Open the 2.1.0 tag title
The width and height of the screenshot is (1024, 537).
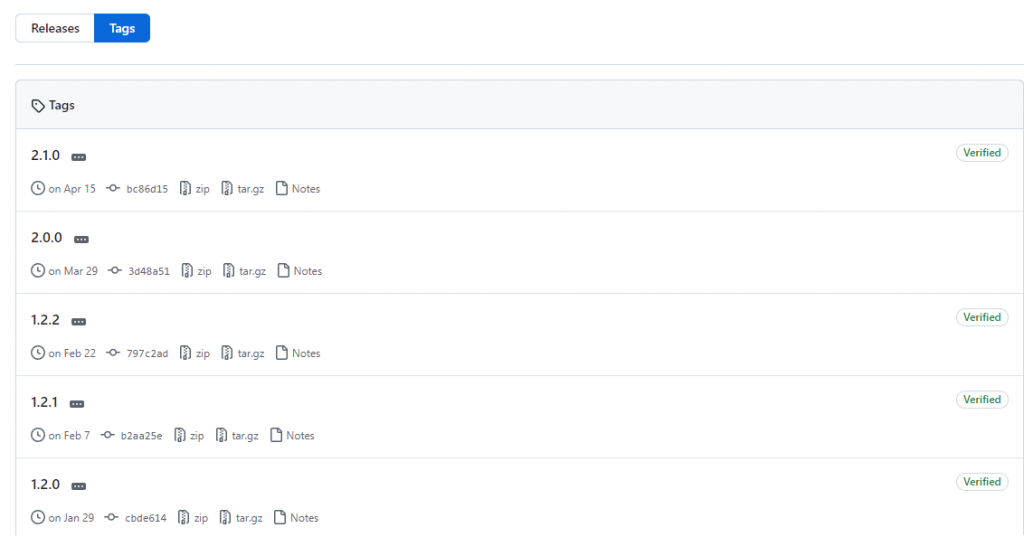45,155
